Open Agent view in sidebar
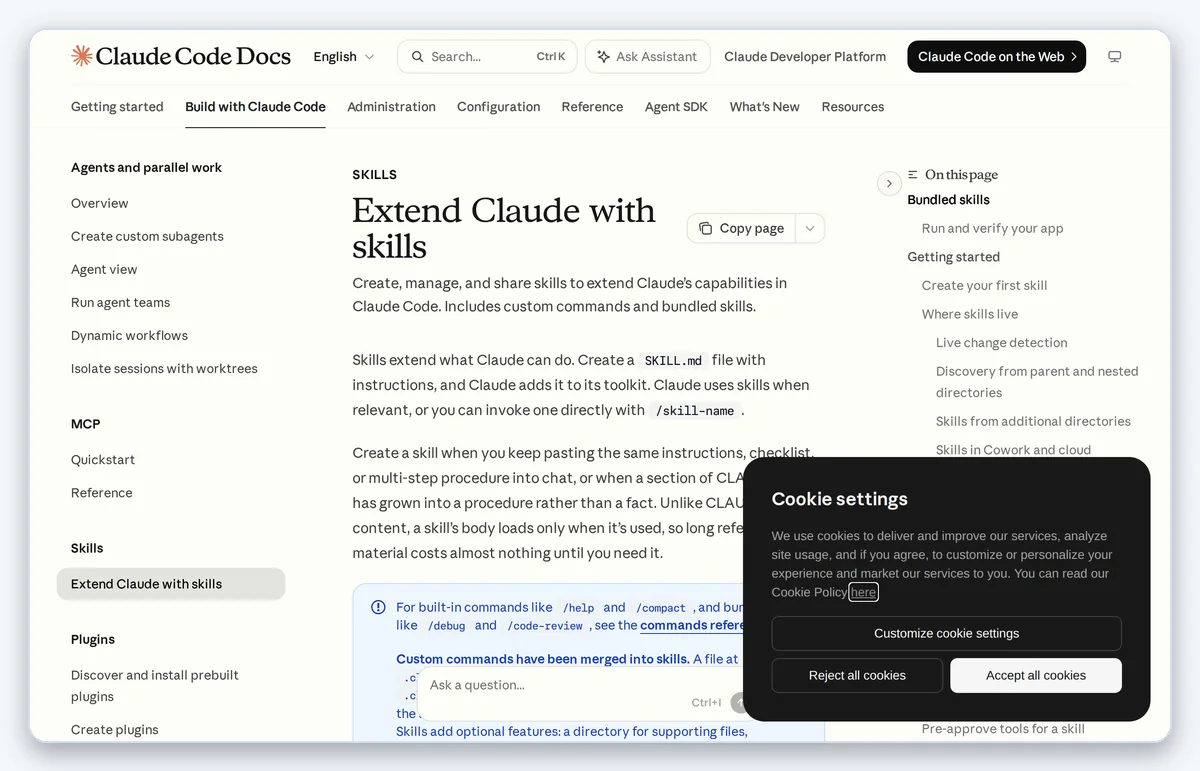The height and width of the screenshot is (771, 1200). (104, 269)
